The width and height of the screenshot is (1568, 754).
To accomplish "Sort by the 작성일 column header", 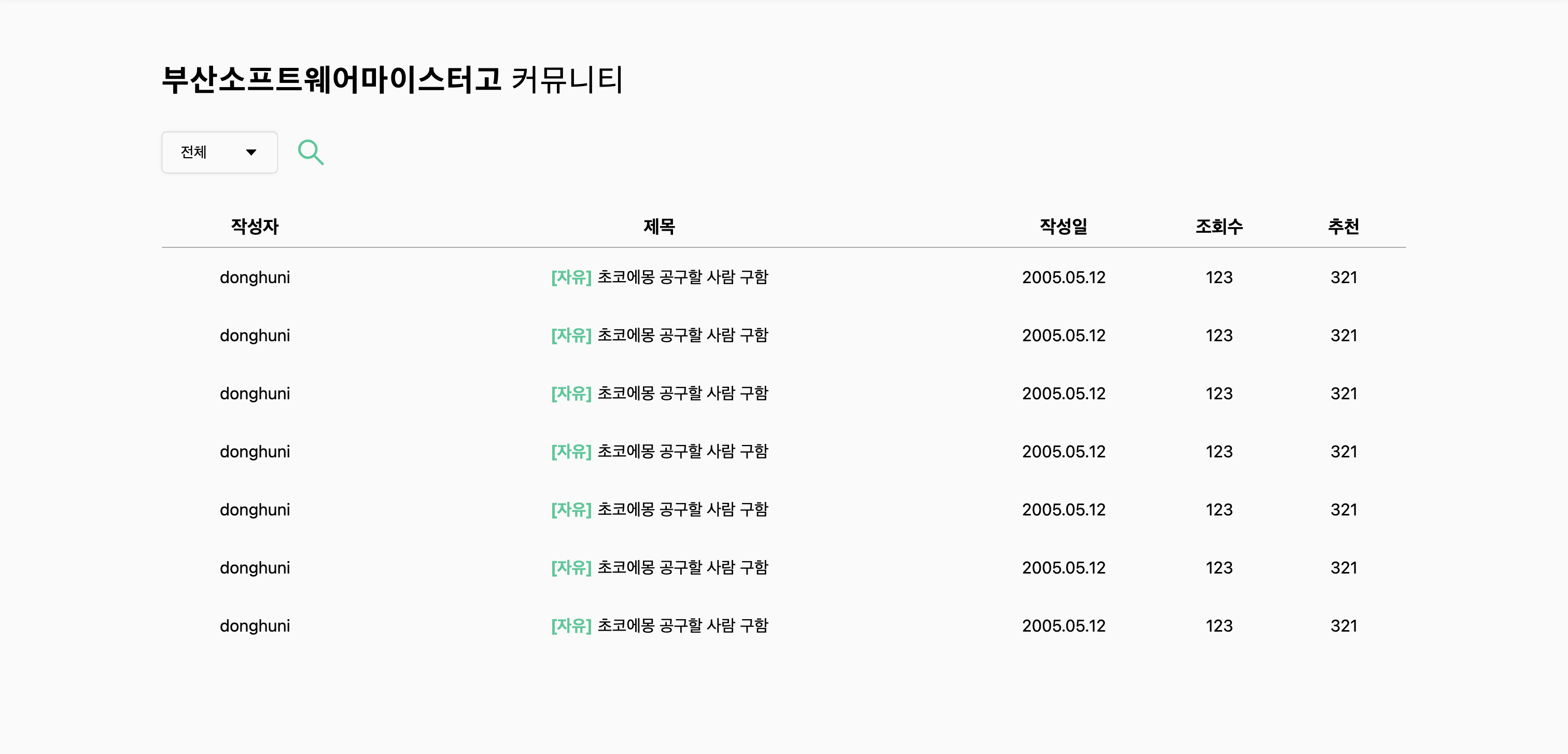I will click(x=1063, y=227).
